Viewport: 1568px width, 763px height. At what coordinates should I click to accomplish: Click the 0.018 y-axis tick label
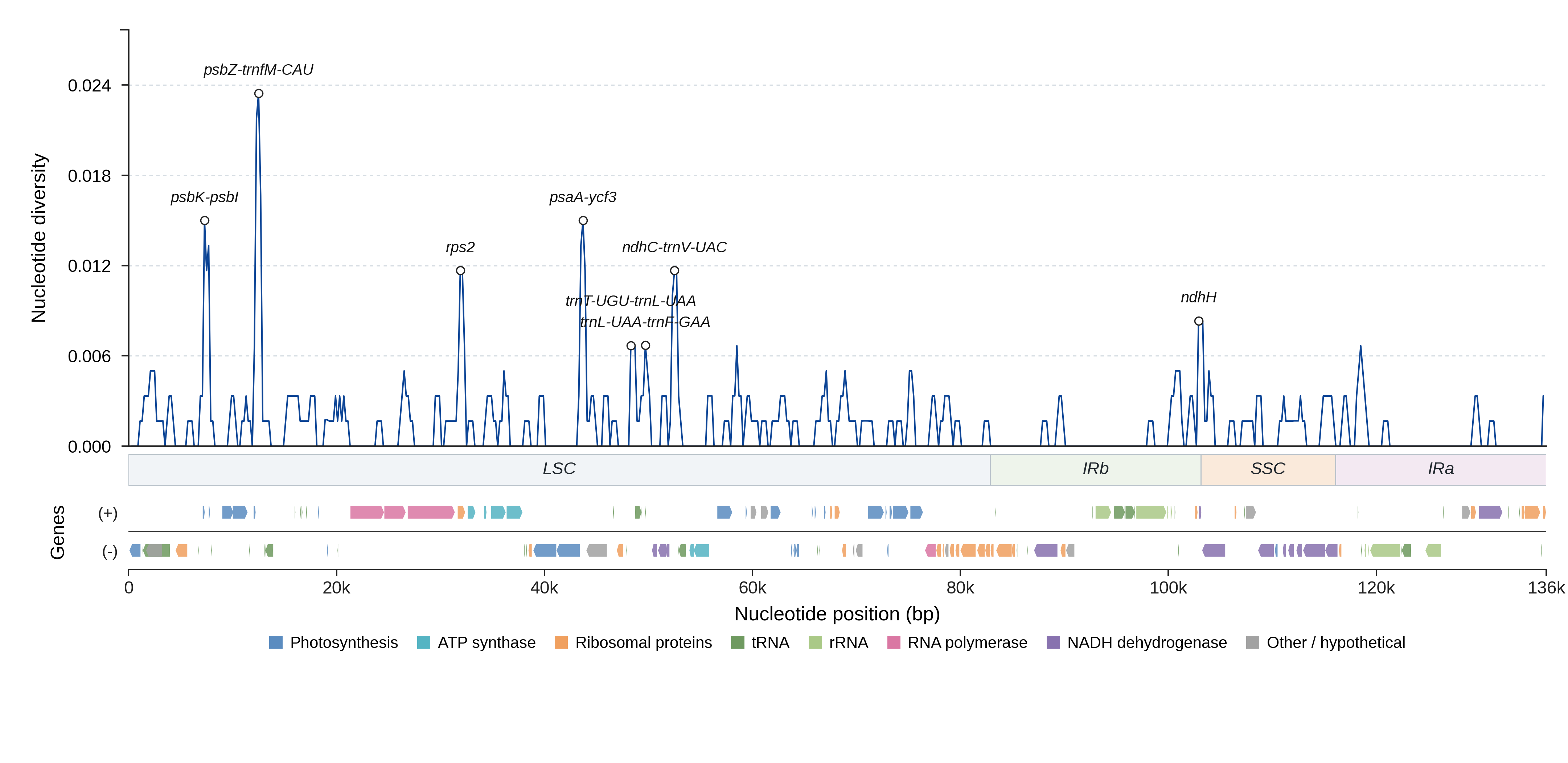point(90,176)
